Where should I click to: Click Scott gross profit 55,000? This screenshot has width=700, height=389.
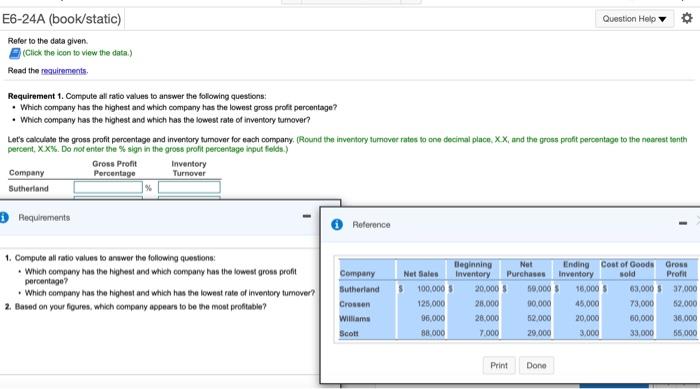(685, 333)
